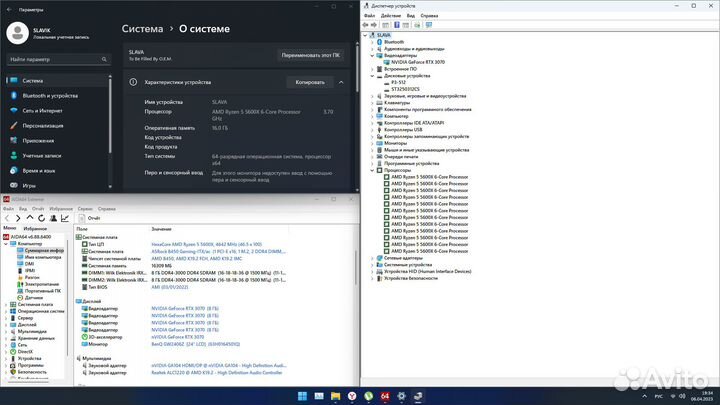Click the Device Manager taskbar icon
This screenshot has width=720, height=405.
[x=418, y=396]
